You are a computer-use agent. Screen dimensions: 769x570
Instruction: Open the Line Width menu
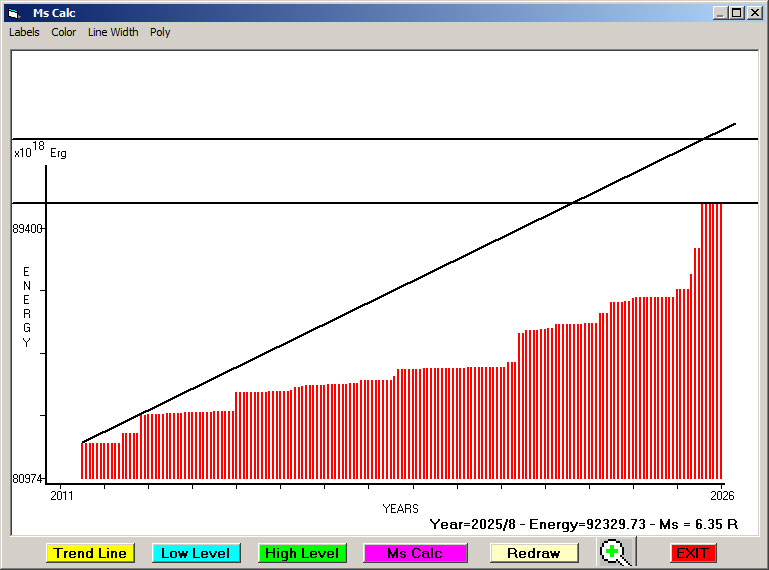pyautogui.click(x=113, y=32)
